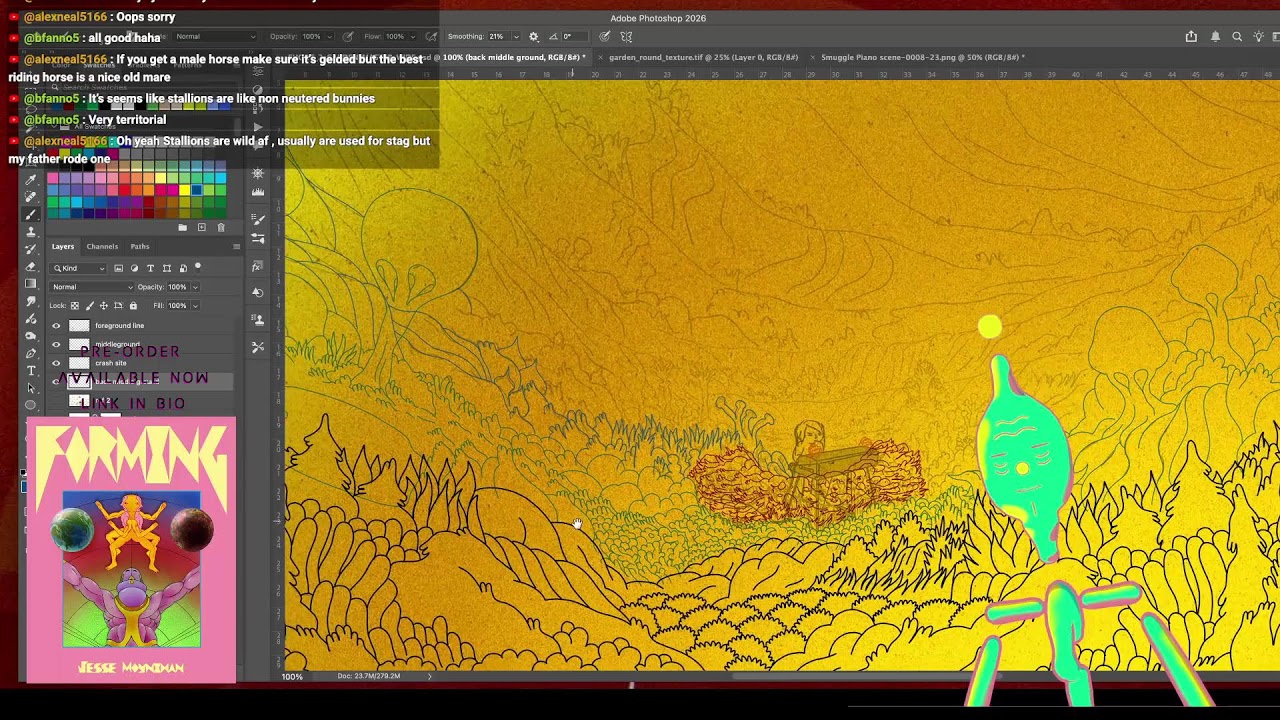Screen dimensions: 1280x720
Task: Select the History Brush tool
Action: click(31, 249)
